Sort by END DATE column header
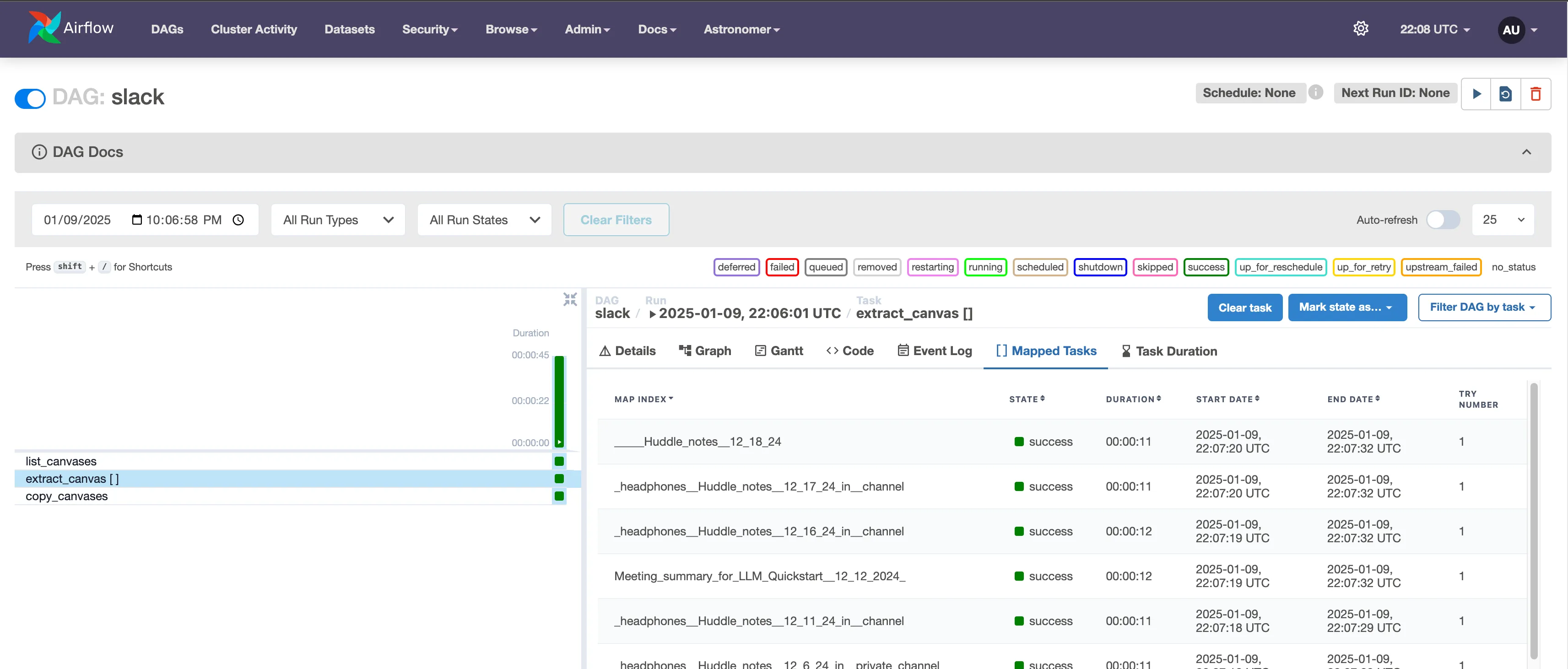This screenshot has width=1568, height=669. coord(1354,399)
